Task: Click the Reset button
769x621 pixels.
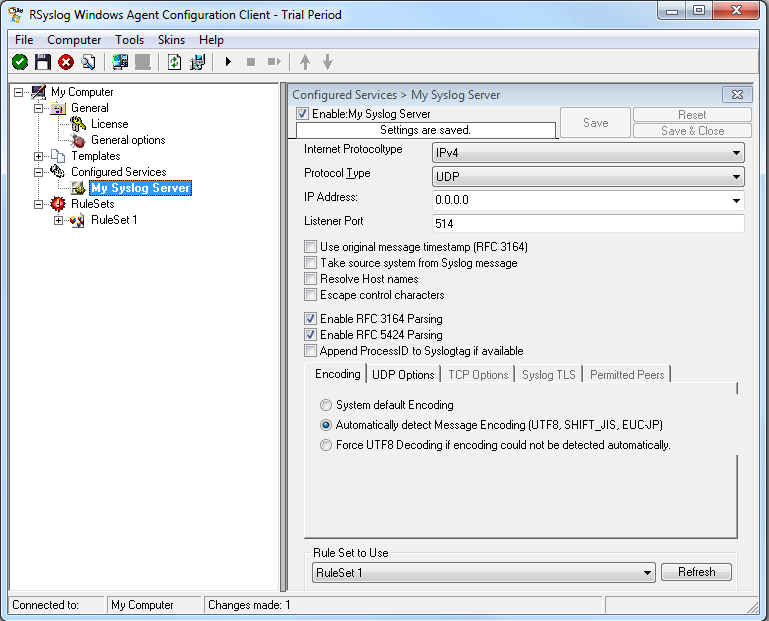Action: point(692,115)
